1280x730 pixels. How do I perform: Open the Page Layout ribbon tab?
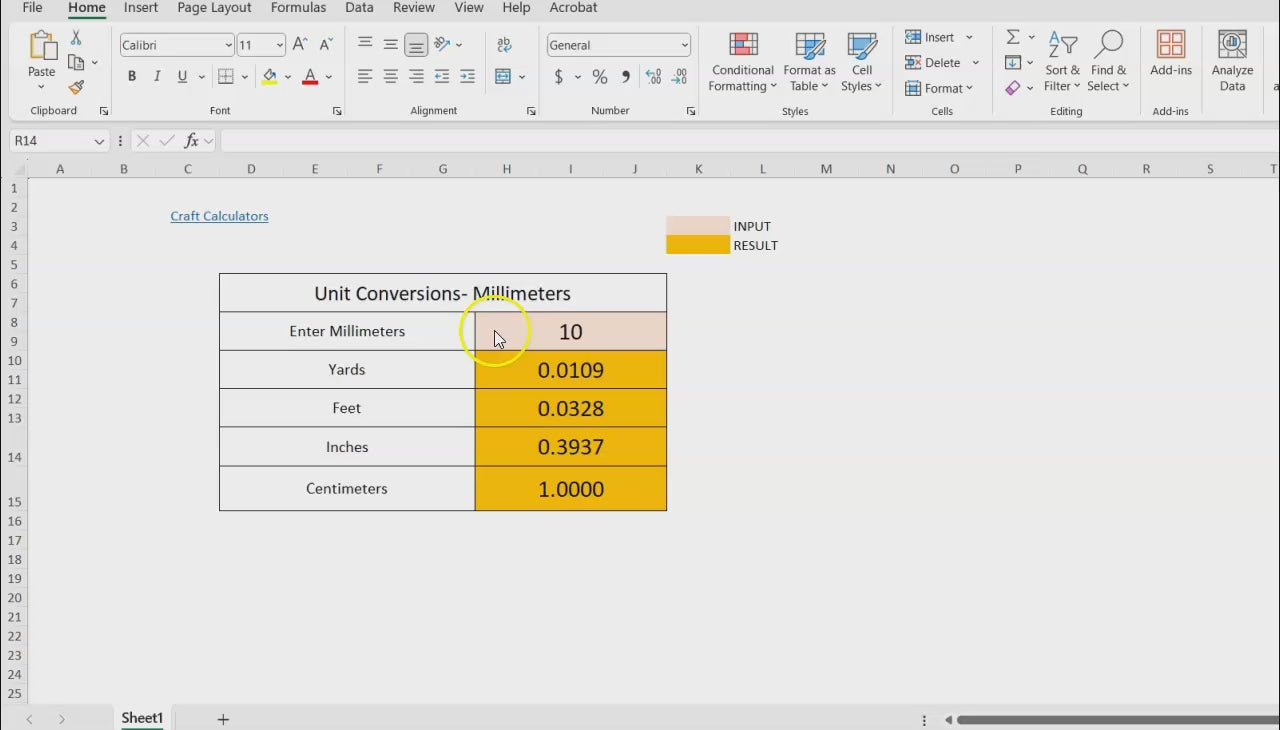(x=214, y=8)
